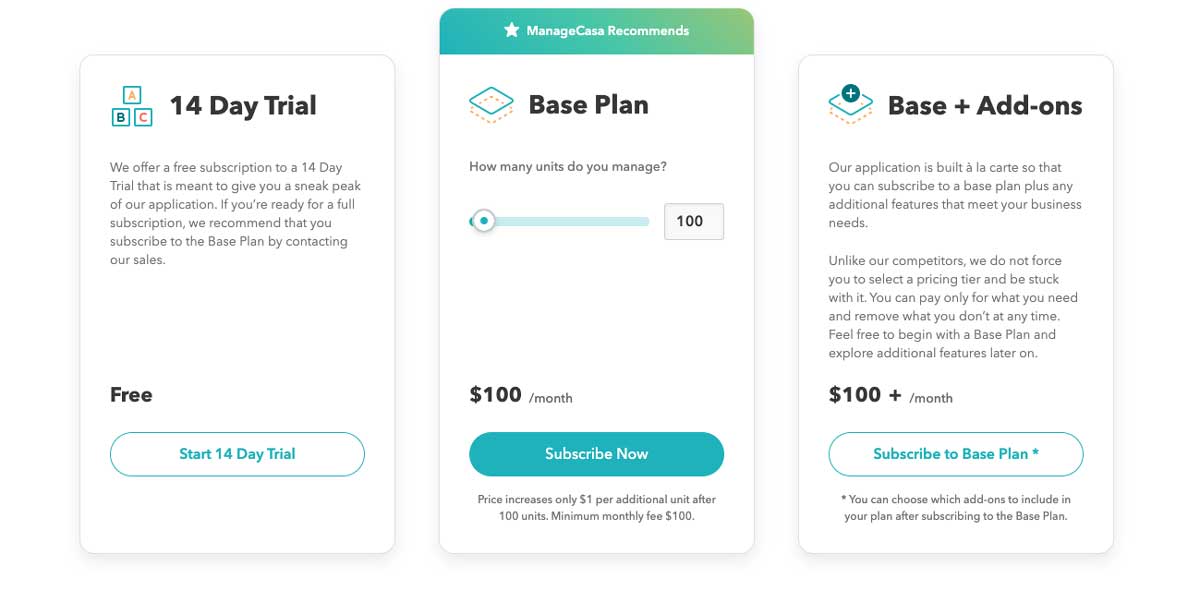Select the teal diamond outline in the Base Plan header
Image resolution: width=1200 pixels, height=590 pixels.
coord(490,103)
